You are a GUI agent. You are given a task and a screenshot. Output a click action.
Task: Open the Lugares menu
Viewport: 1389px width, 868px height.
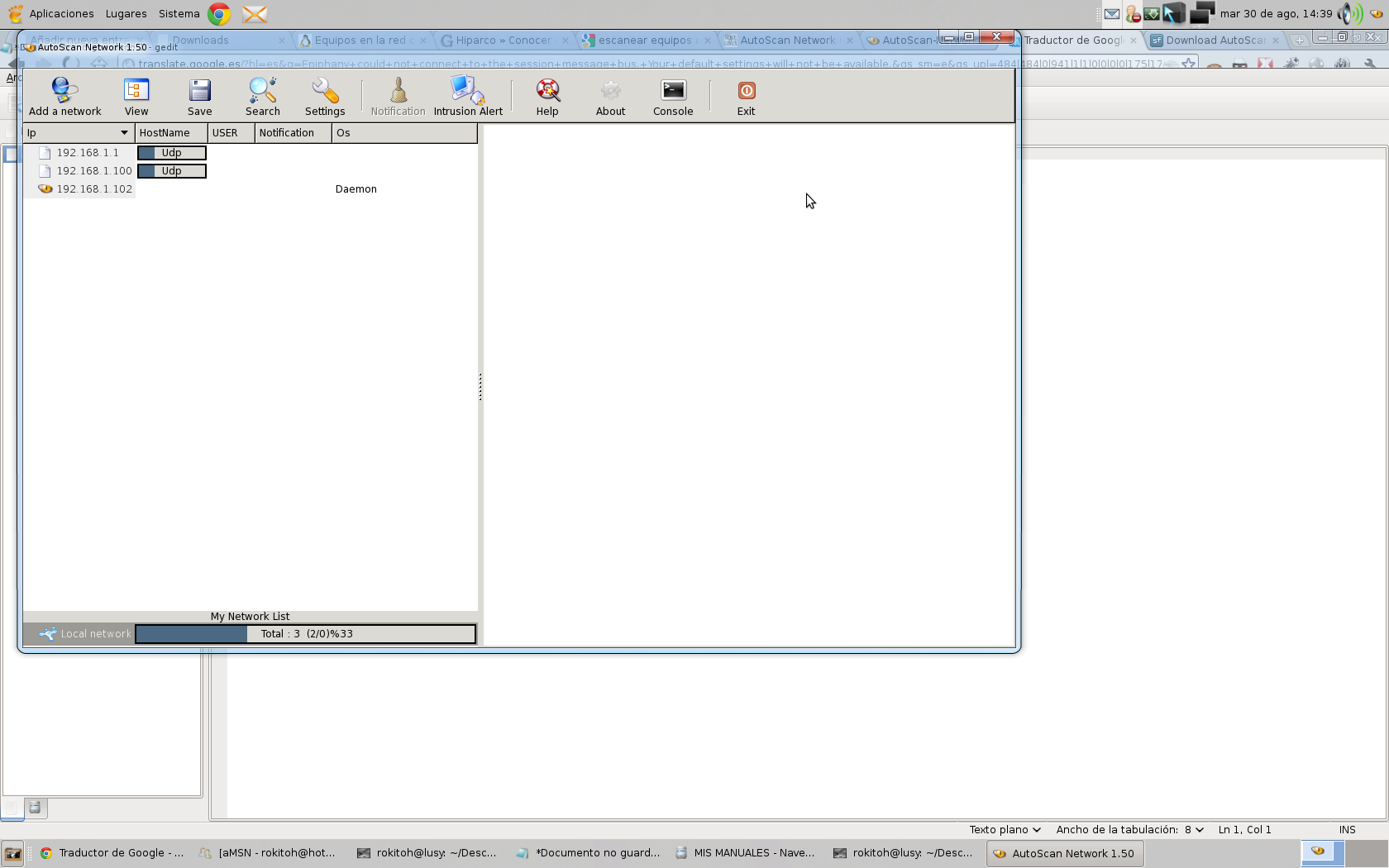[x=126, y=14]
